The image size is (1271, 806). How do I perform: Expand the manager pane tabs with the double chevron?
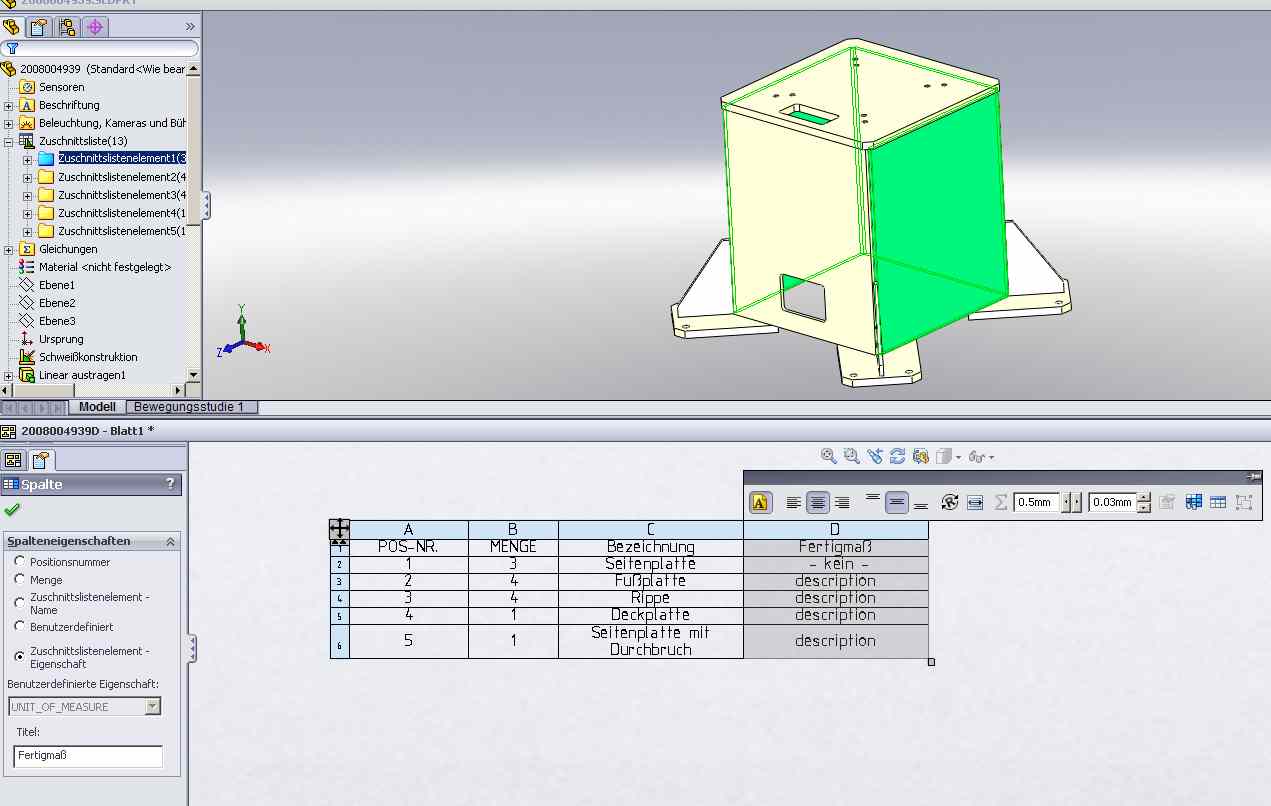[x=190, y=27]
